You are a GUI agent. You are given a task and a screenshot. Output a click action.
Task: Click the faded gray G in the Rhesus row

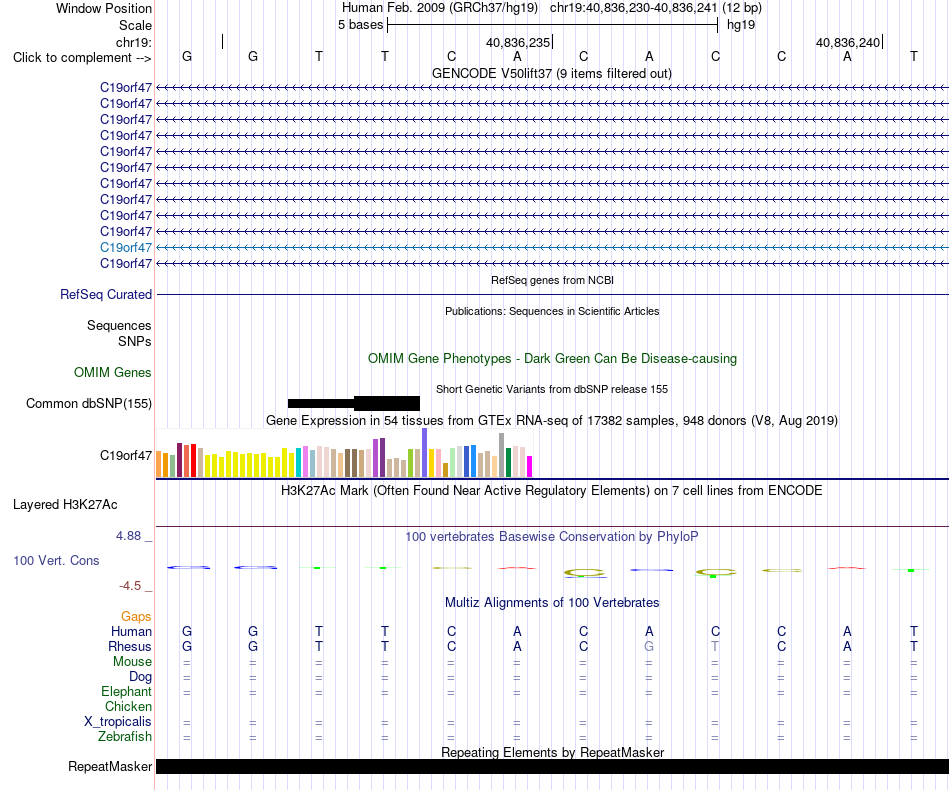tap(649, 646)
